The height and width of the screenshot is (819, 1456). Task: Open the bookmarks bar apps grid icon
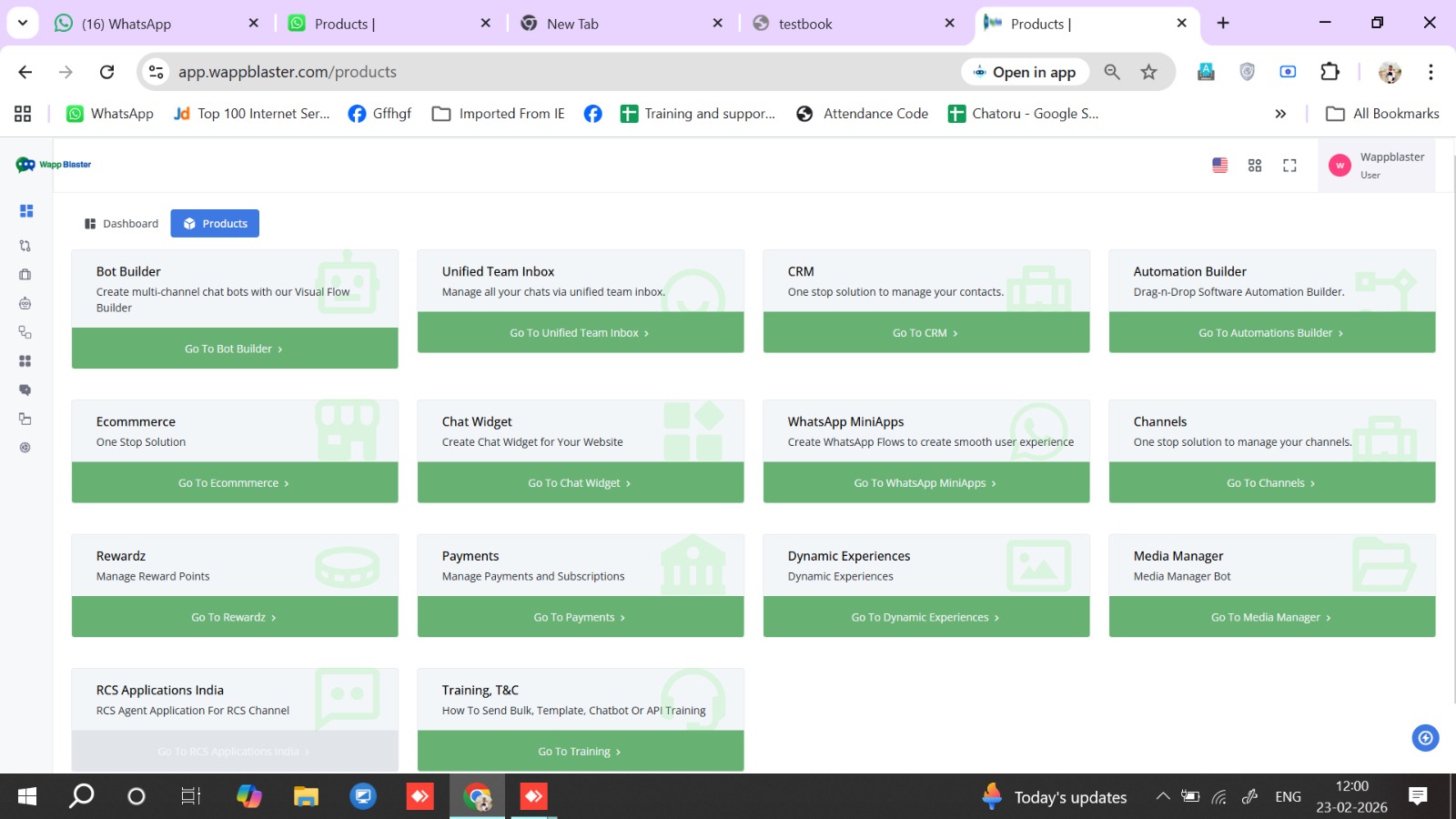pos(23,114)
